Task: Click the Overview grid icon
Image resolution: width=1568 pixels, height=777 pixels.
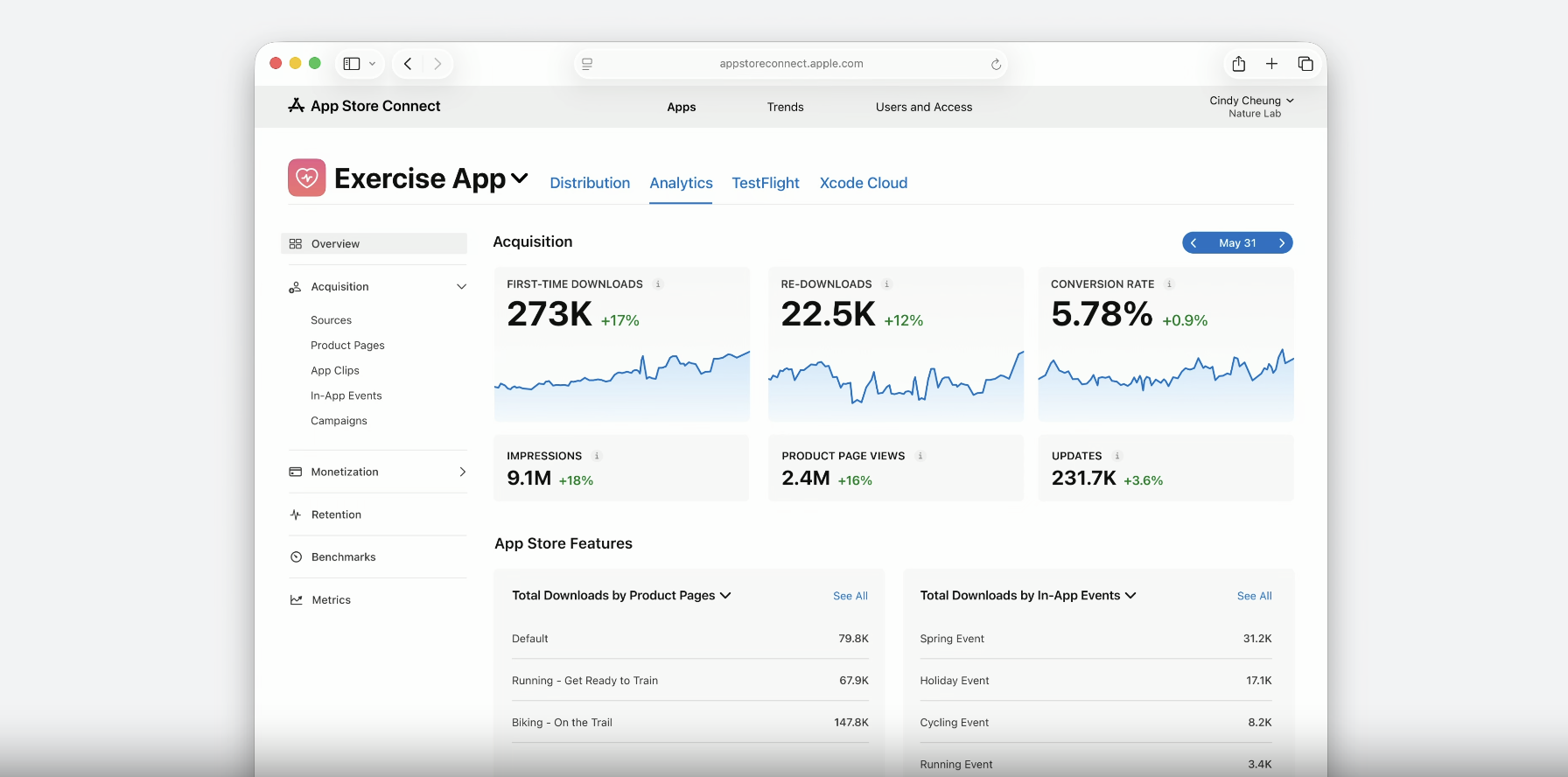Action: click(x=296, y=243)
